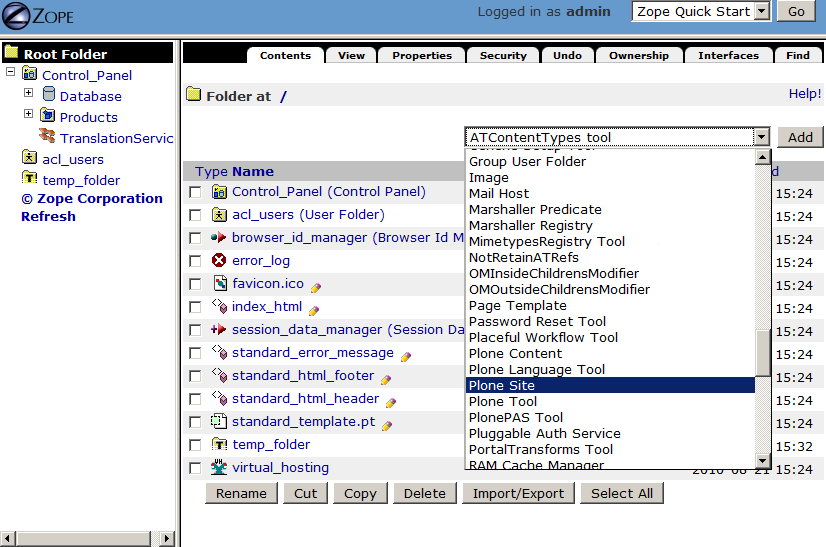Image resolution: width=826 pixels, height=547 pixels.
Task: Expand the Database tree node
Action: coord(28,93)
